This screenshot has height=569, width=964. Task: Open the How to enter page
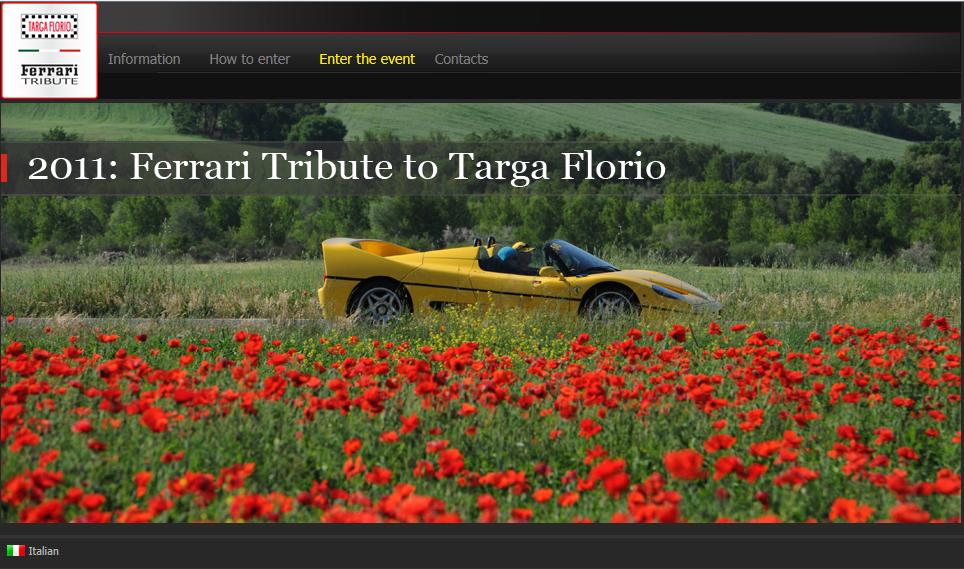(x=250, y=59)
